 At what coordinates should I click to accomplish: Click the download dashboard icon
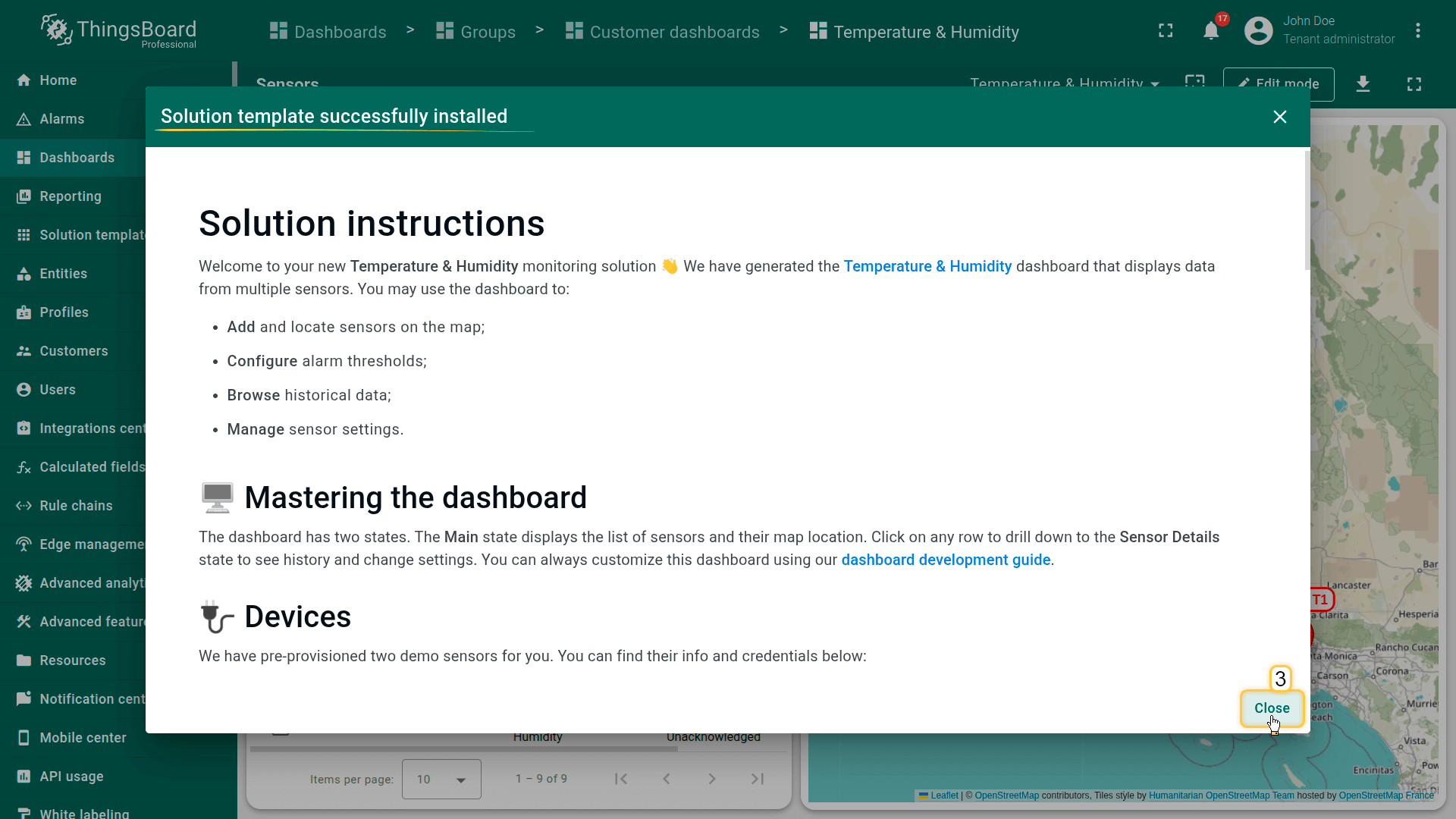point(1363,83)
